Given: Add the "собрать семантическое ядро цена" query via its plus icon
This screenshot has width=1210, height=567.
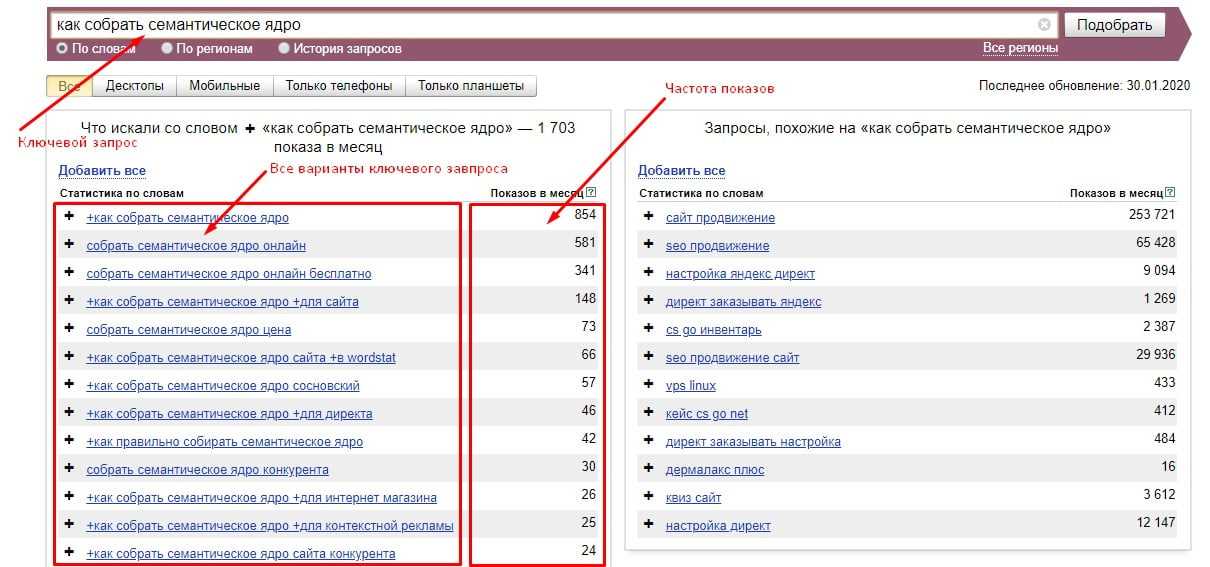Looking at the screenshot, I should (x=69, y=328).
